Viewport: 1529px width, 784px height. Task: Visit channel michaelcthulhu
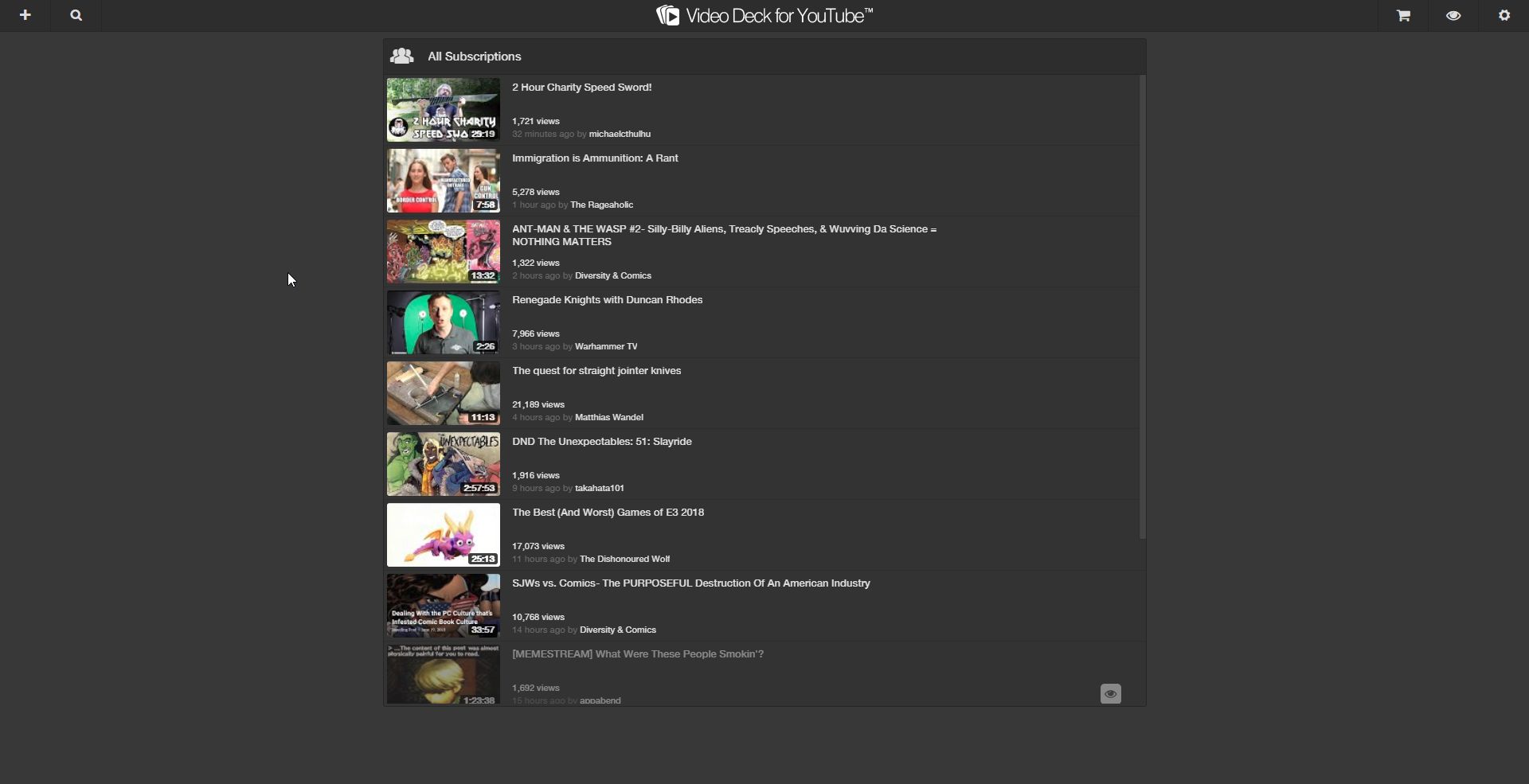point(620,134)
